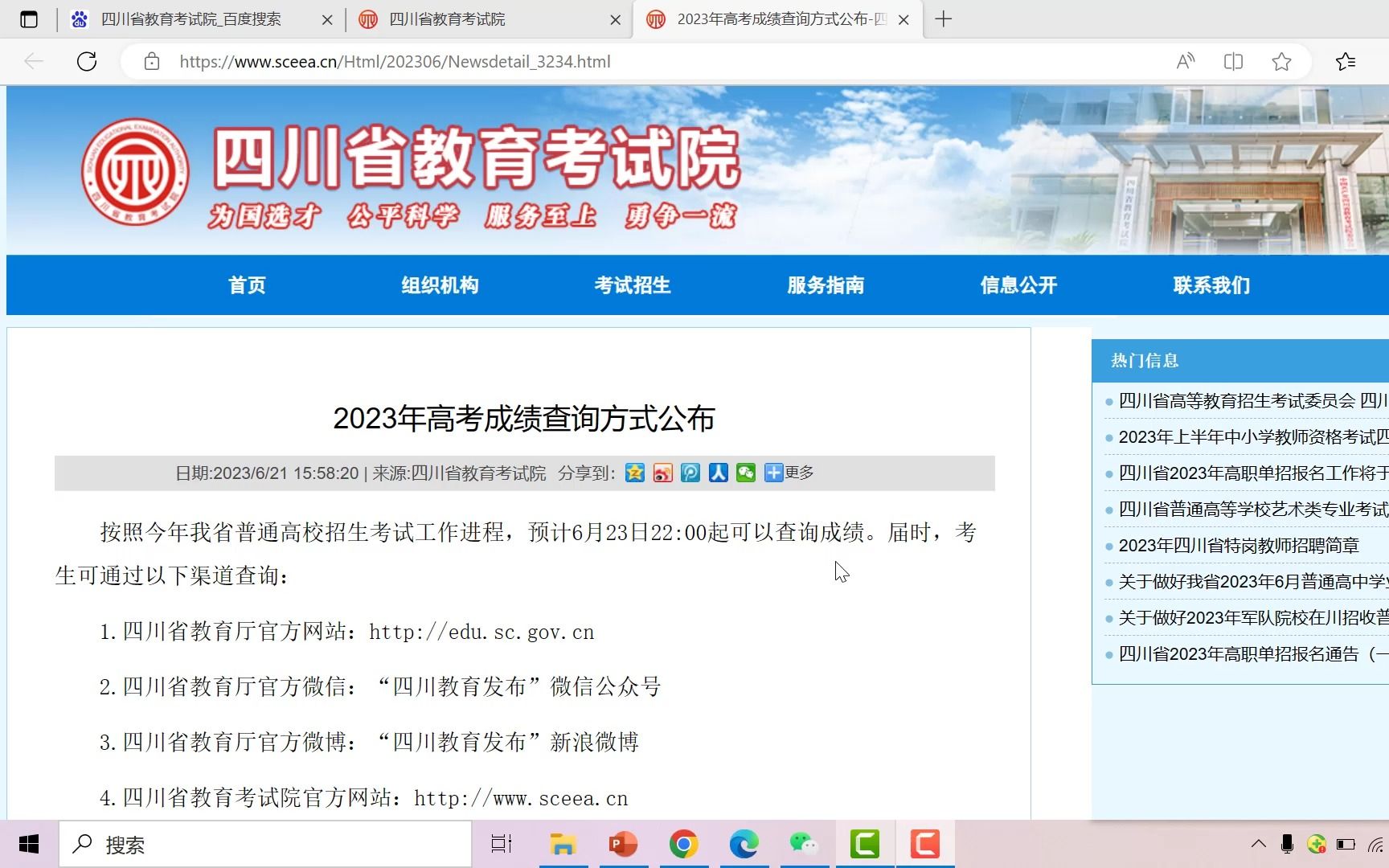Open PowerPoint from the taskbar
Viewport: 1389px width, 868px height.
click(x=623, y=844)
